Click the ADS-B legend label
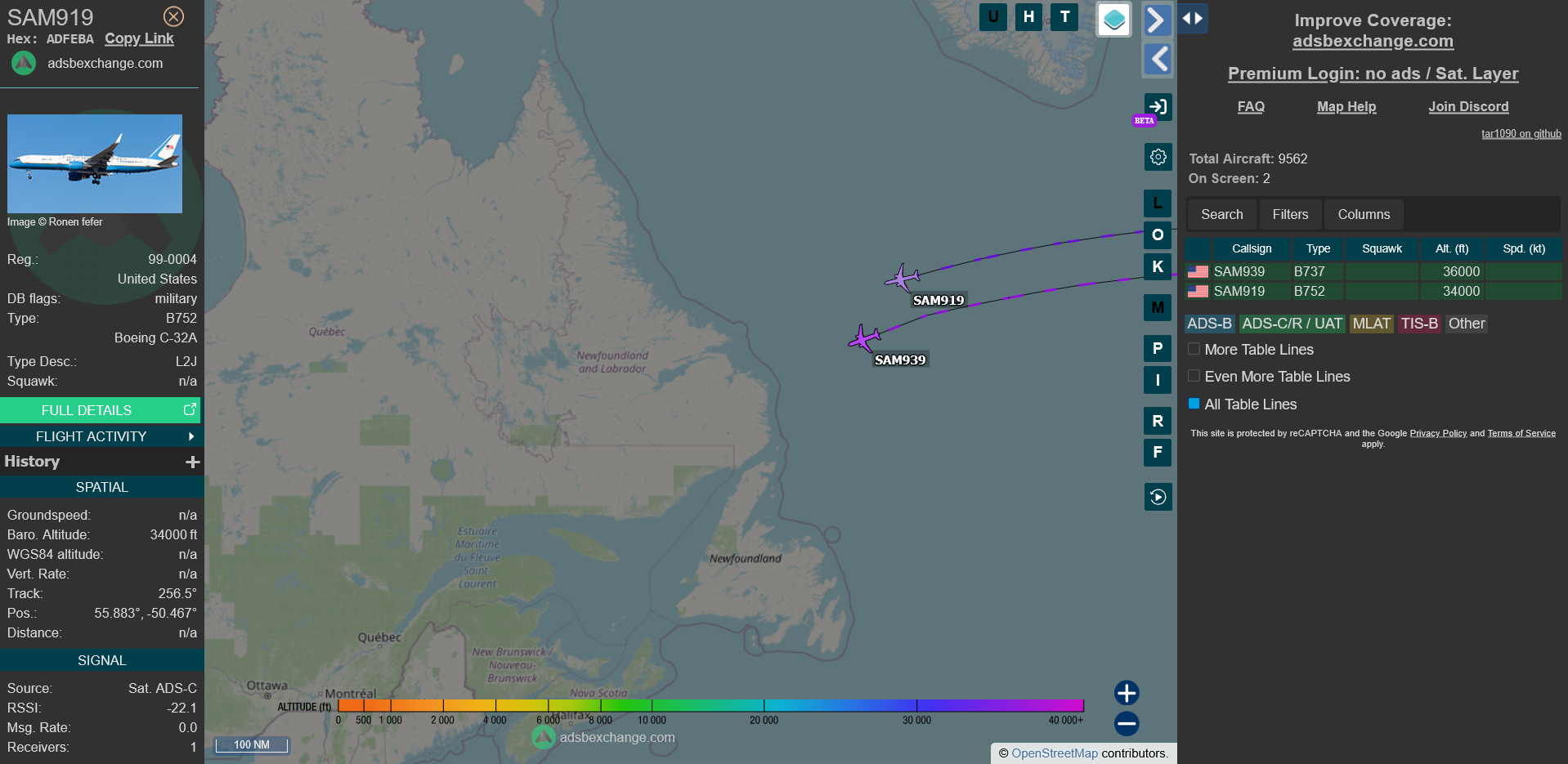The height and width of the screenshot is (764, 1568). point(1209,324)
